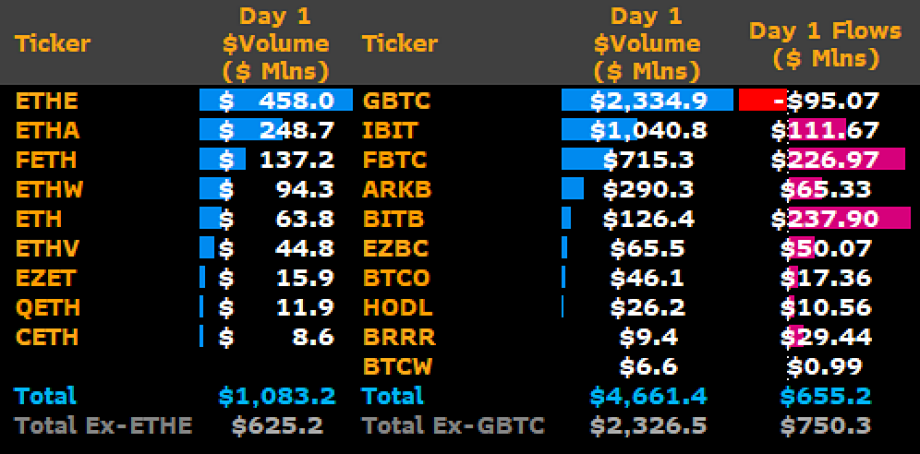Select the $655.2 total flows value
This screenshot has width=920, height=454.
click(834, 396)
